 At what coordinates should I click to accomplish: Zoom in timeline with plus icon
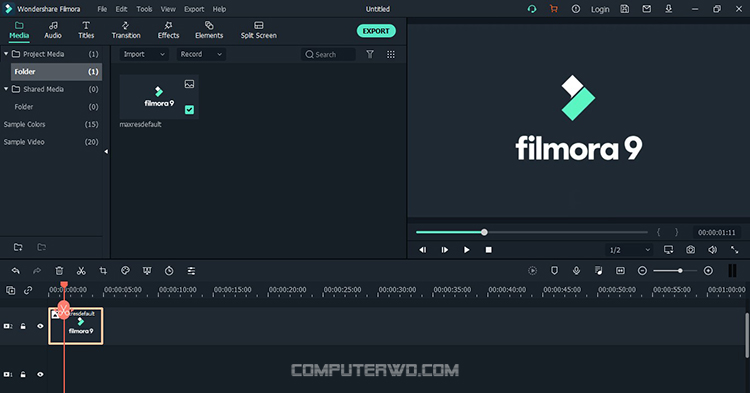point(708,271)
